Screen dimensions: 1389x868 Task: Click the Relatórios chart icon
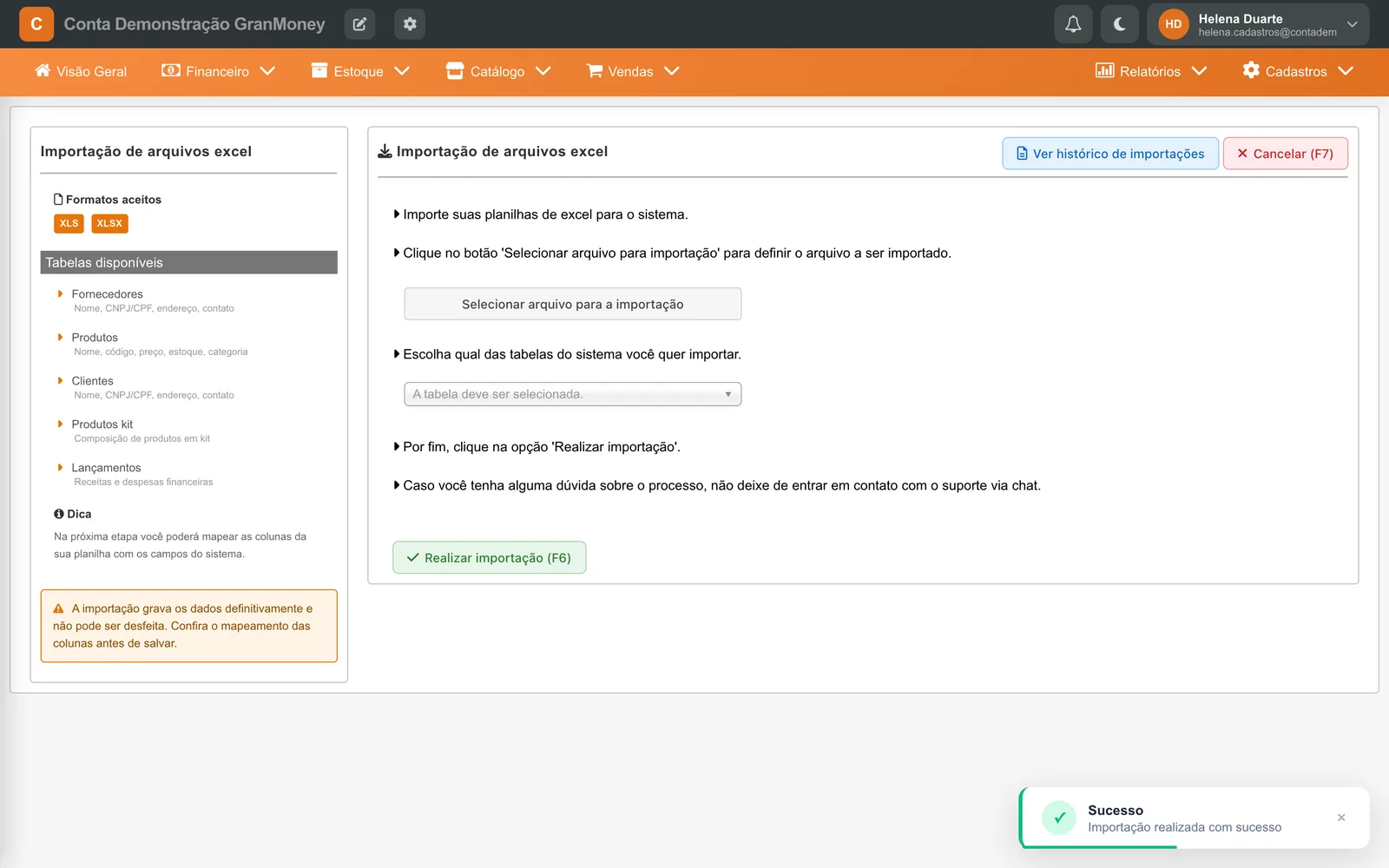pyautogui.click(x=1104, y=70)
